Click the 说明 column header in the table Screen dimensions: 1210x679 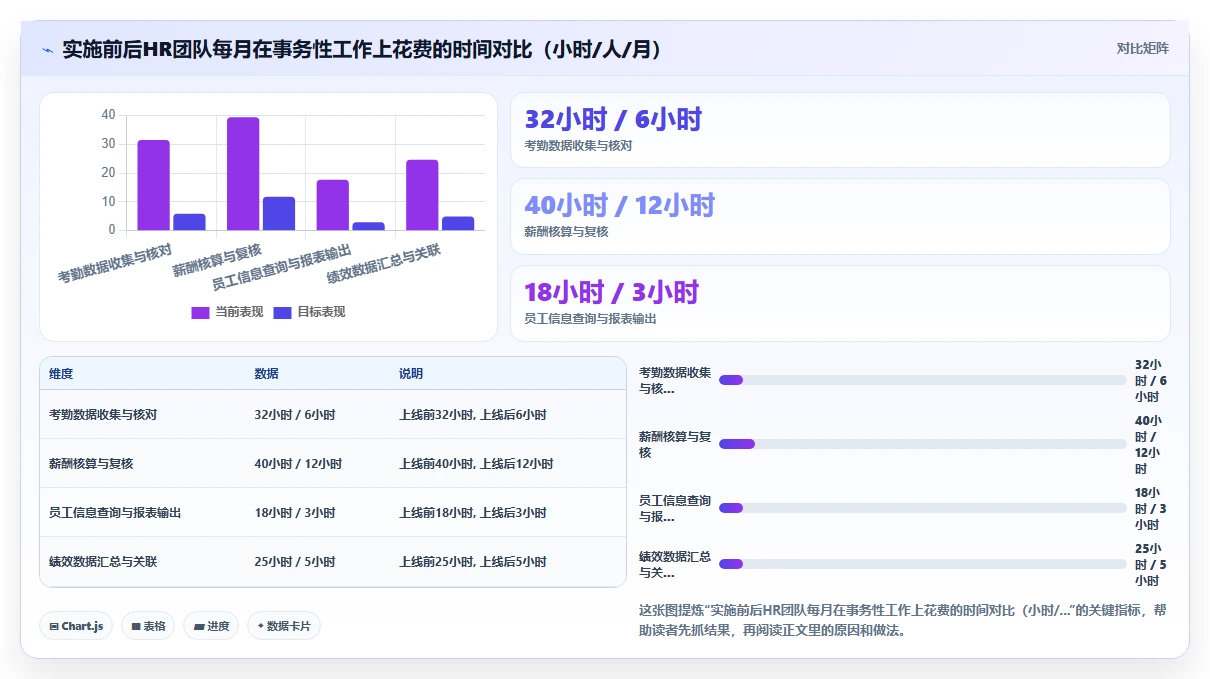click(411, 374)
